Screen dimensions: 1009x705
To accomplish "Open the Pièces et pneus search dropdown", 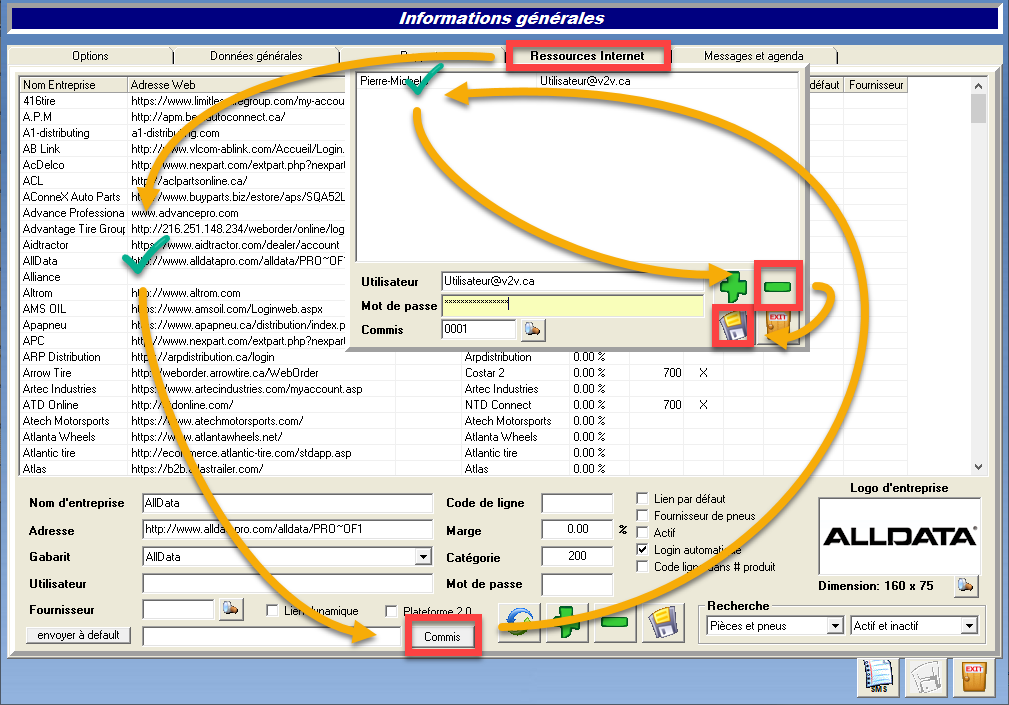I will pos(835,625).
